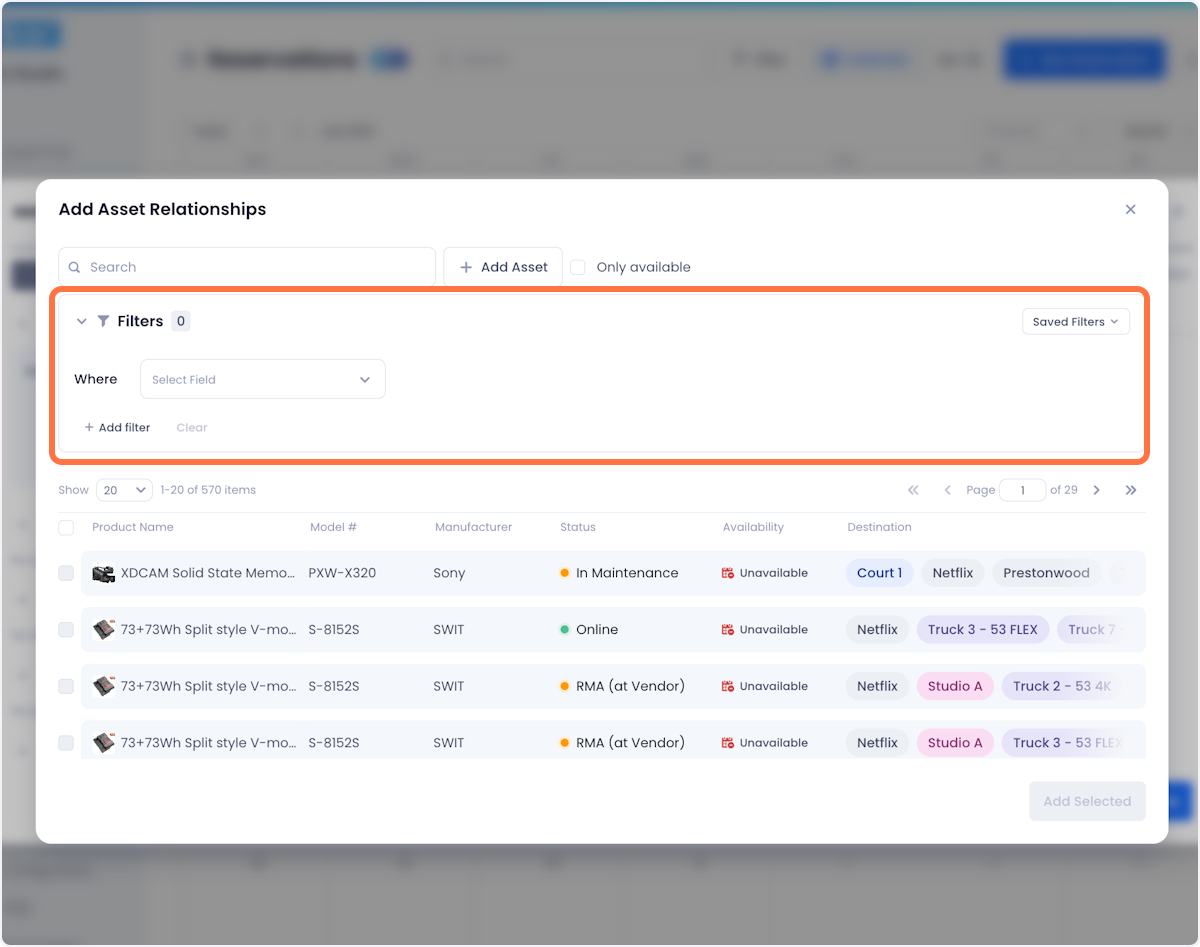Close the Add Asset Relationships dialog
The height and width of the screenshot is (947, 1200).
tap(1131, 209)
